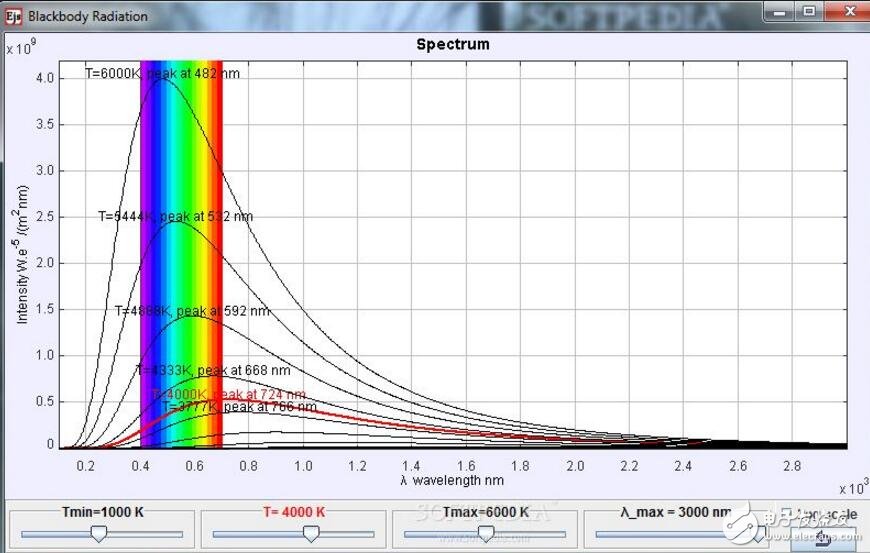Click the red T= 4000 K slider thumb
The image size is (870, 553).
click(310, 535)
